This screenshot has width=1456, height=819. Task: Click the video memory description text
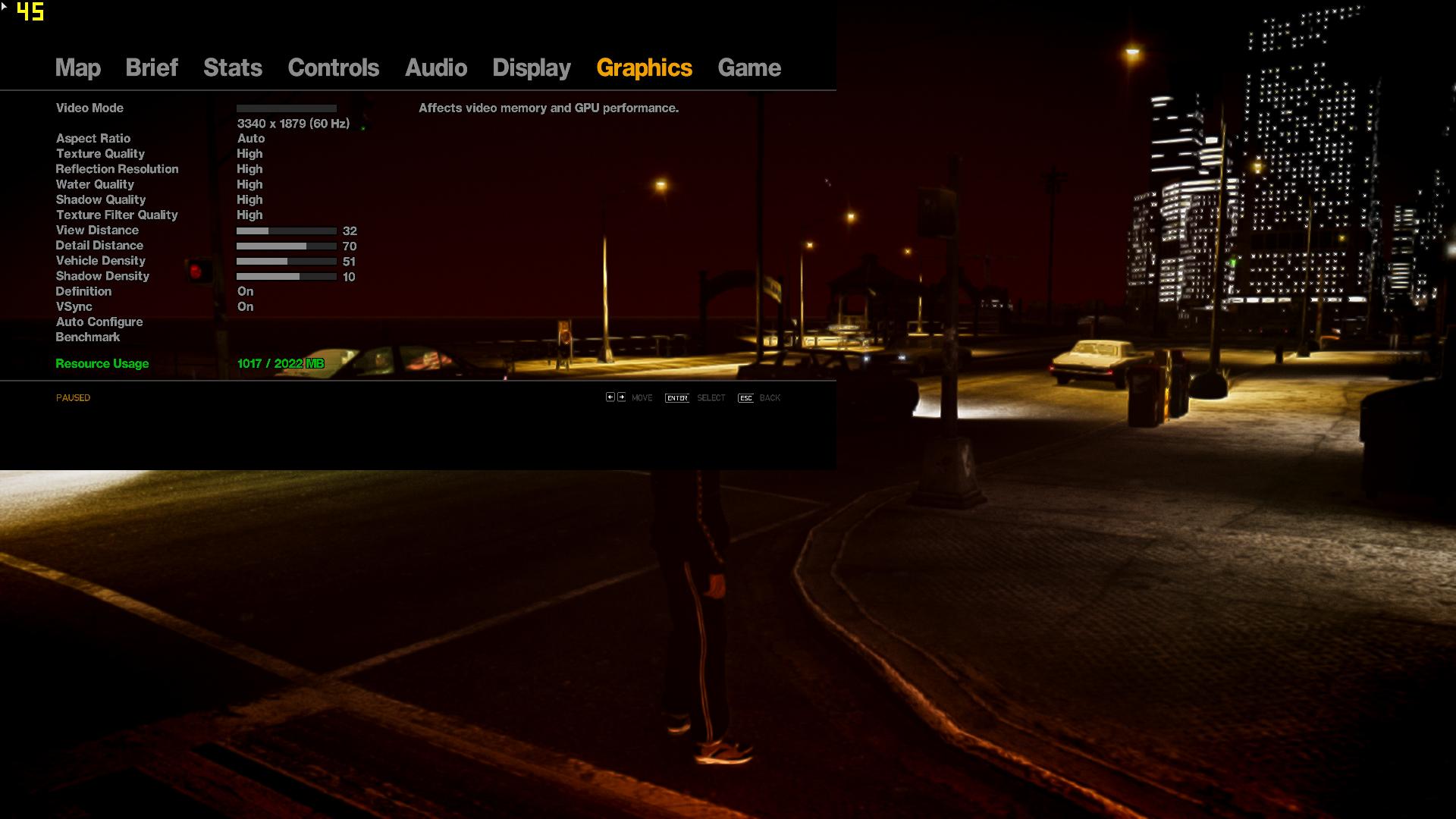(x=548, y=108)
